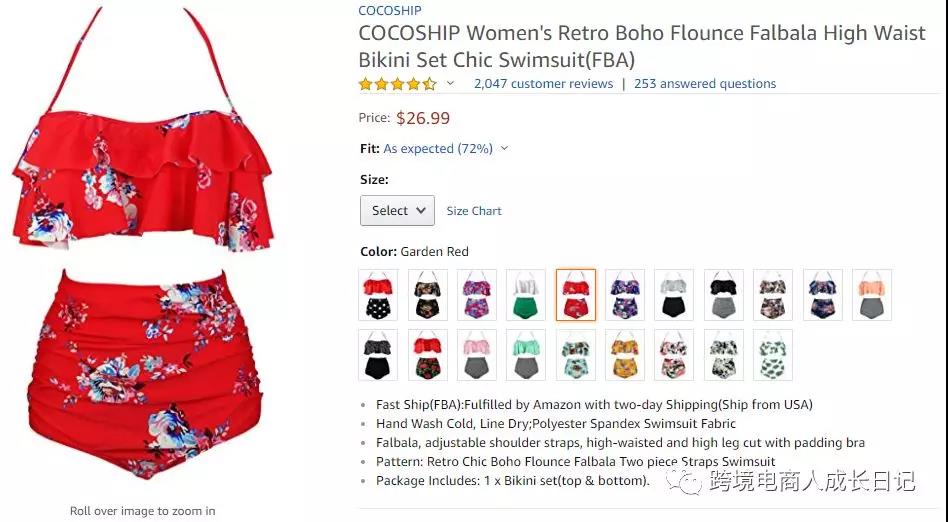948x522 pixels.
Task: View the 253 answered questions
Action: (704, 84)
